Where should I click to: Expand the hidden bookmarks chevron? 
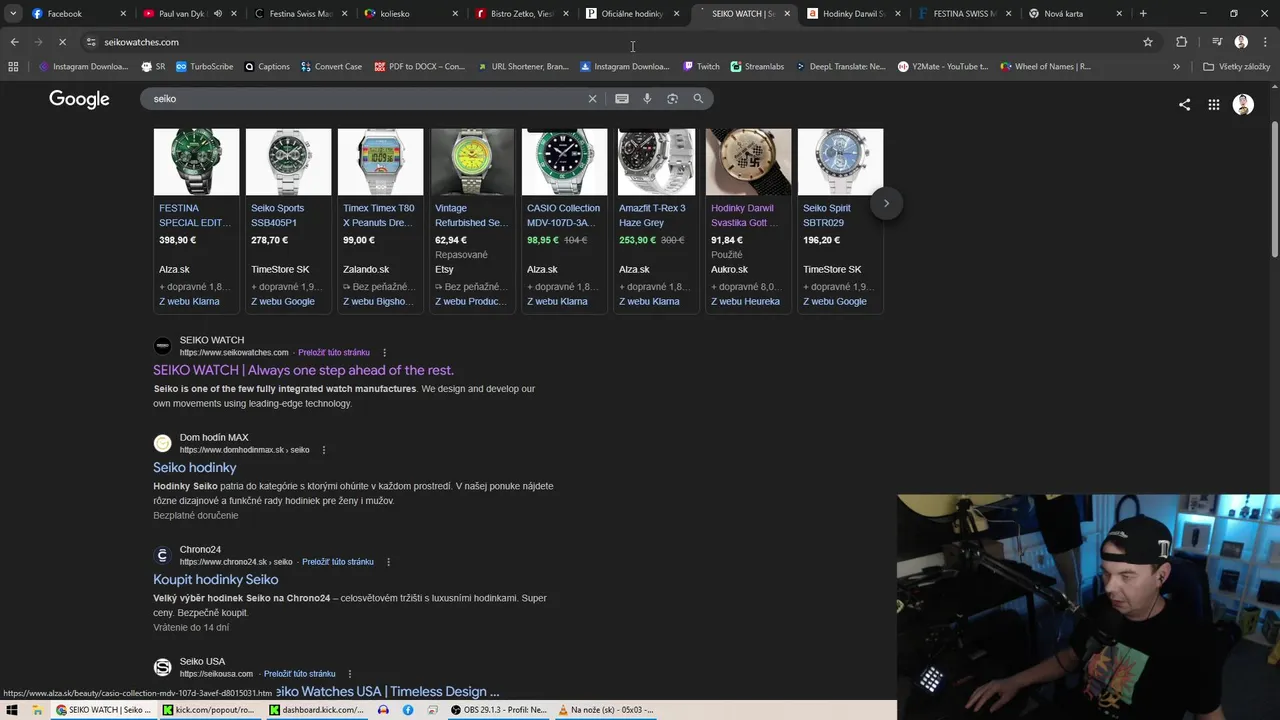tap(1176, 66)
